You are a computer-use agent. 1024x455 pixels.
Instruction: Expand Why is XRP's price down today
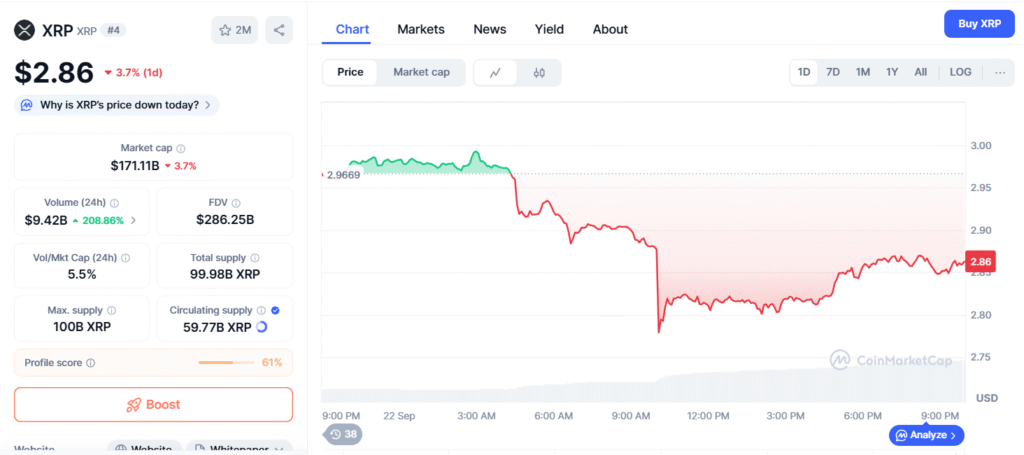coord(118,105)
